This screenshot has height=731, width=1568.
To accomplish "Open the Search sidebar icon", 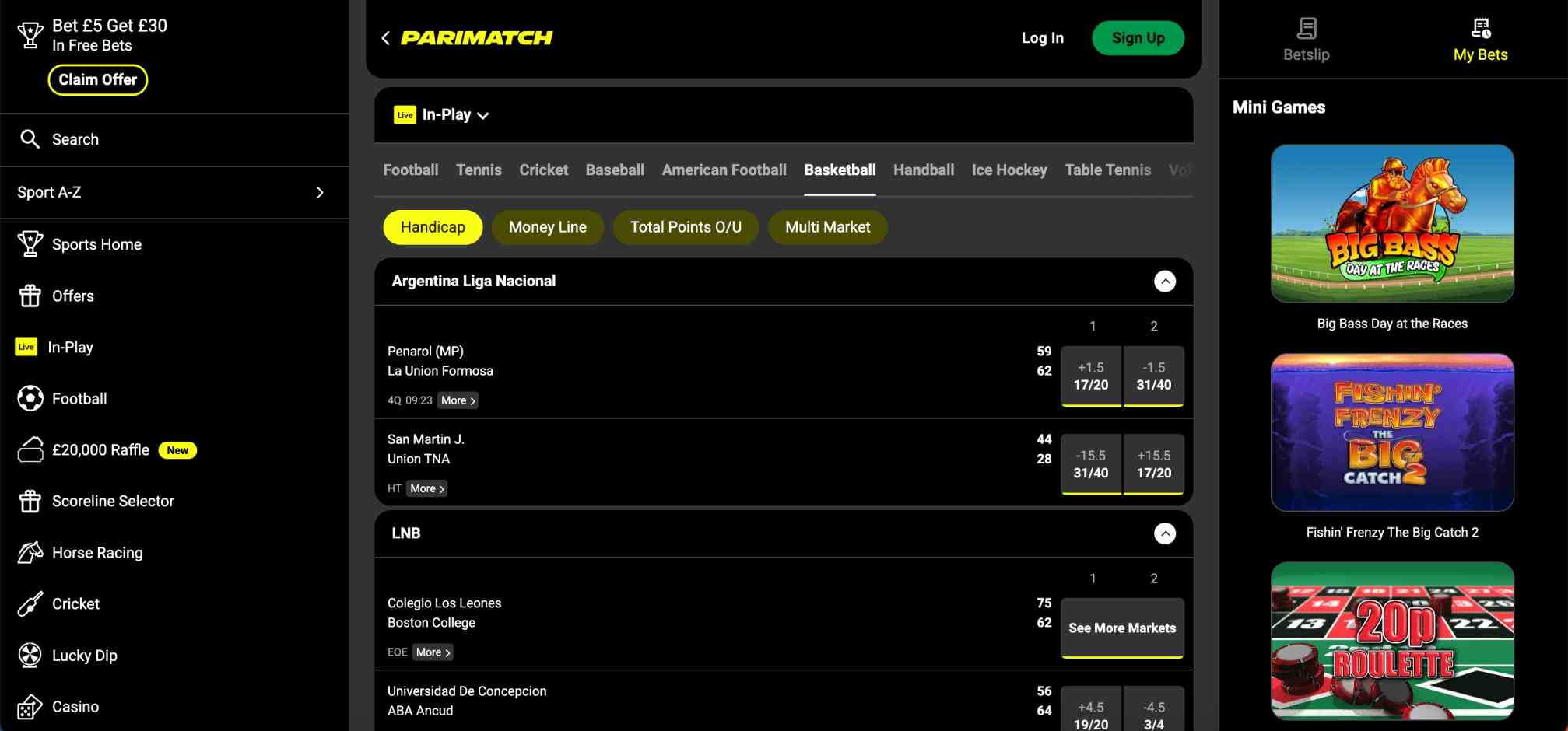I will 30,139.
